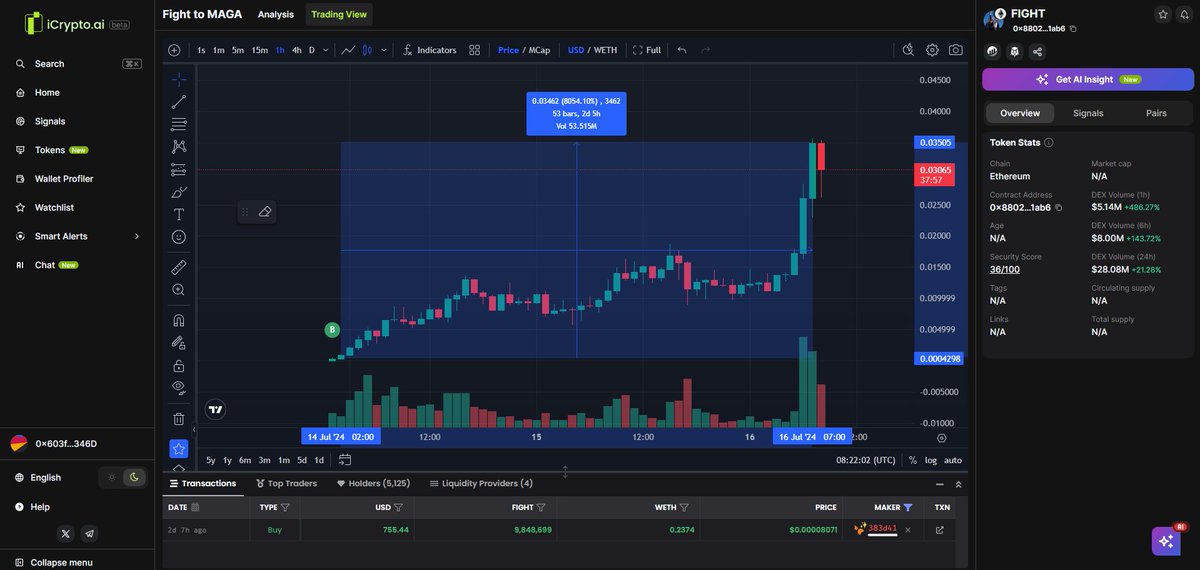This screenshot has width=1200, height=570.
Task: Switch to the Trading View tab
Action: [x=339, y=14]
